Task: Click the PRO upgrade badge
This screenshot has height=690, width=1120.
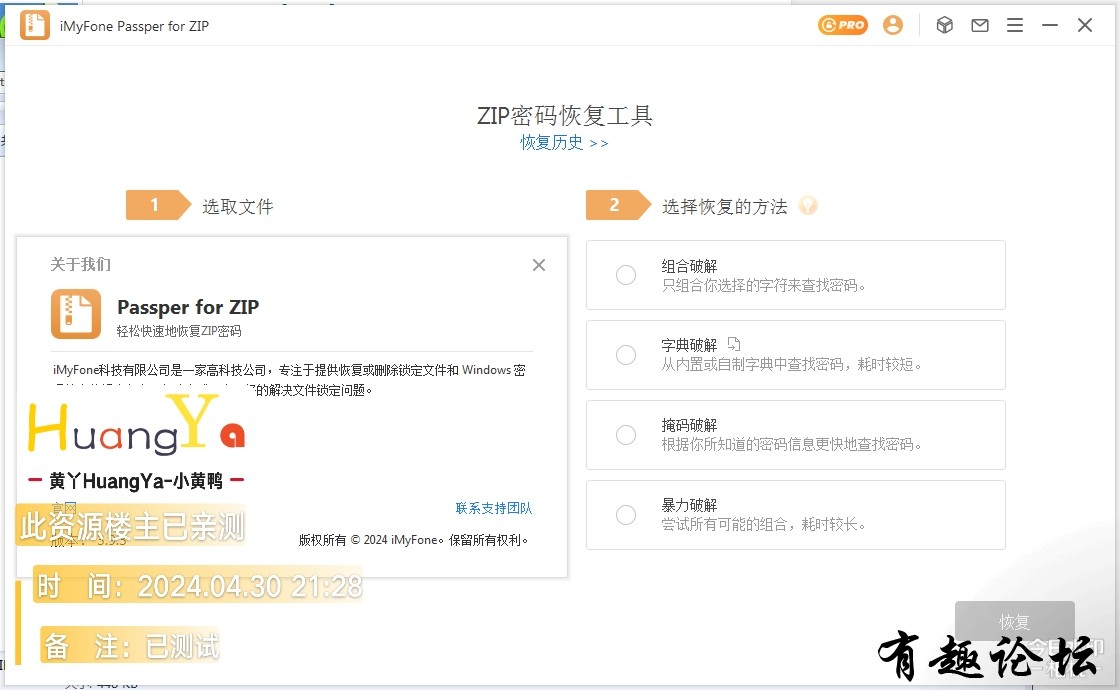Action: click(x=843, y=25)
